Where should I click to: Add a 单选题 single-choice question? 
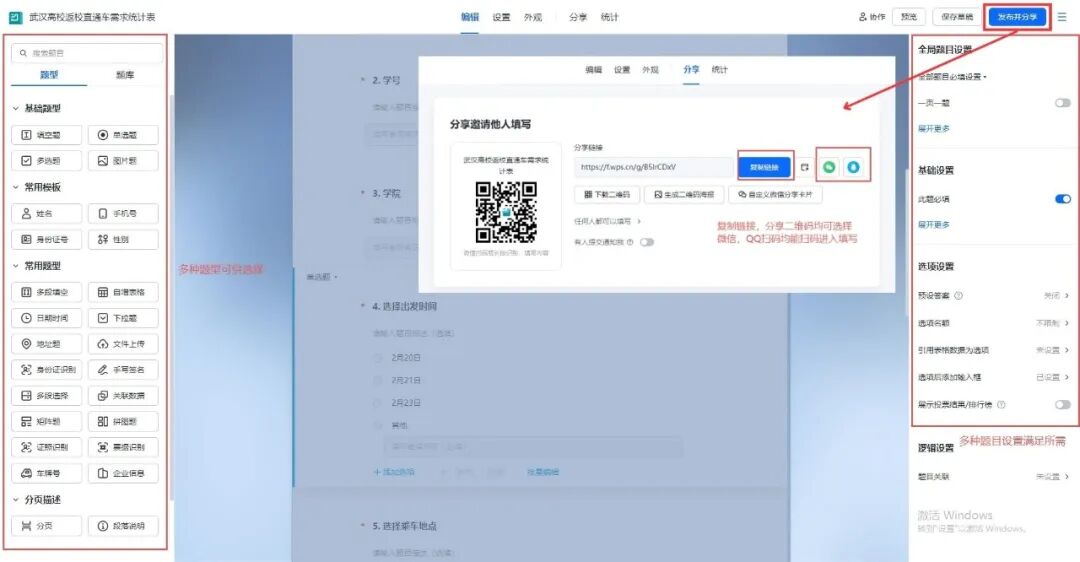(123, 135)
